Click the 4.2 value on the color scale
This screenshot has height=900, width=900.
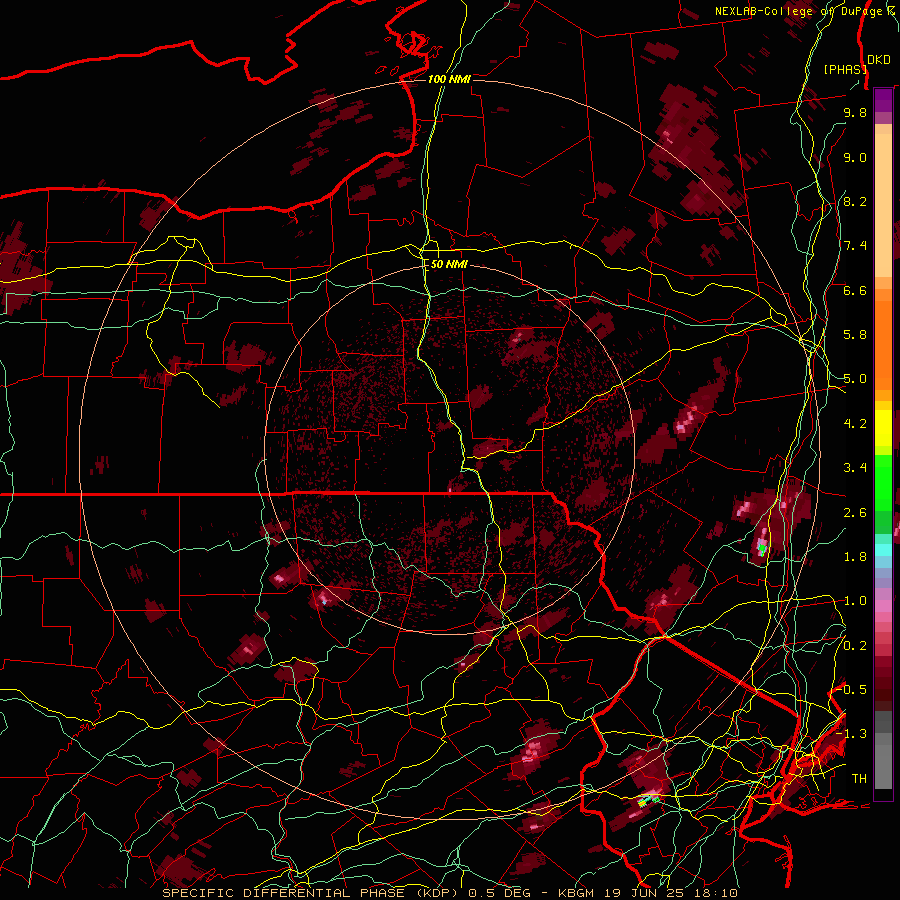point(855,424)
